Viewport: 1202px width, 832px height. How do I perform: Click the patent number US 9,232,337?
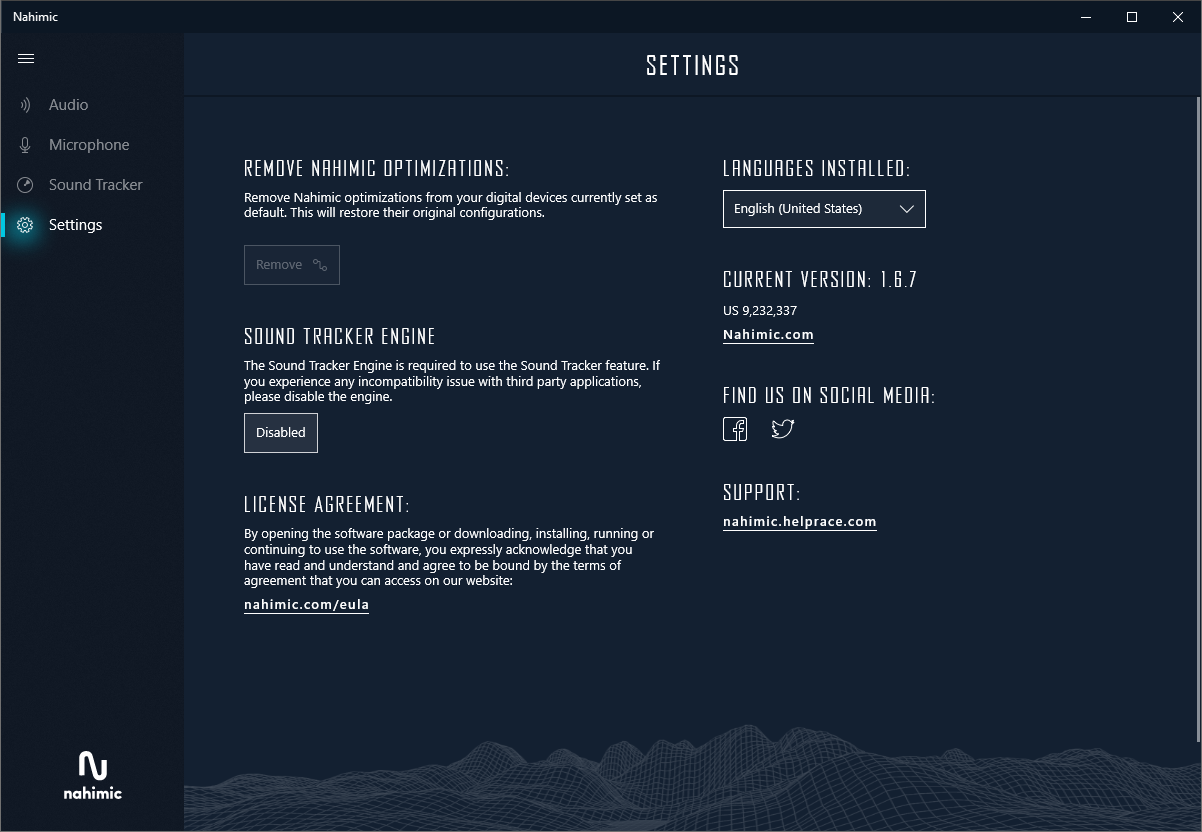760,311
